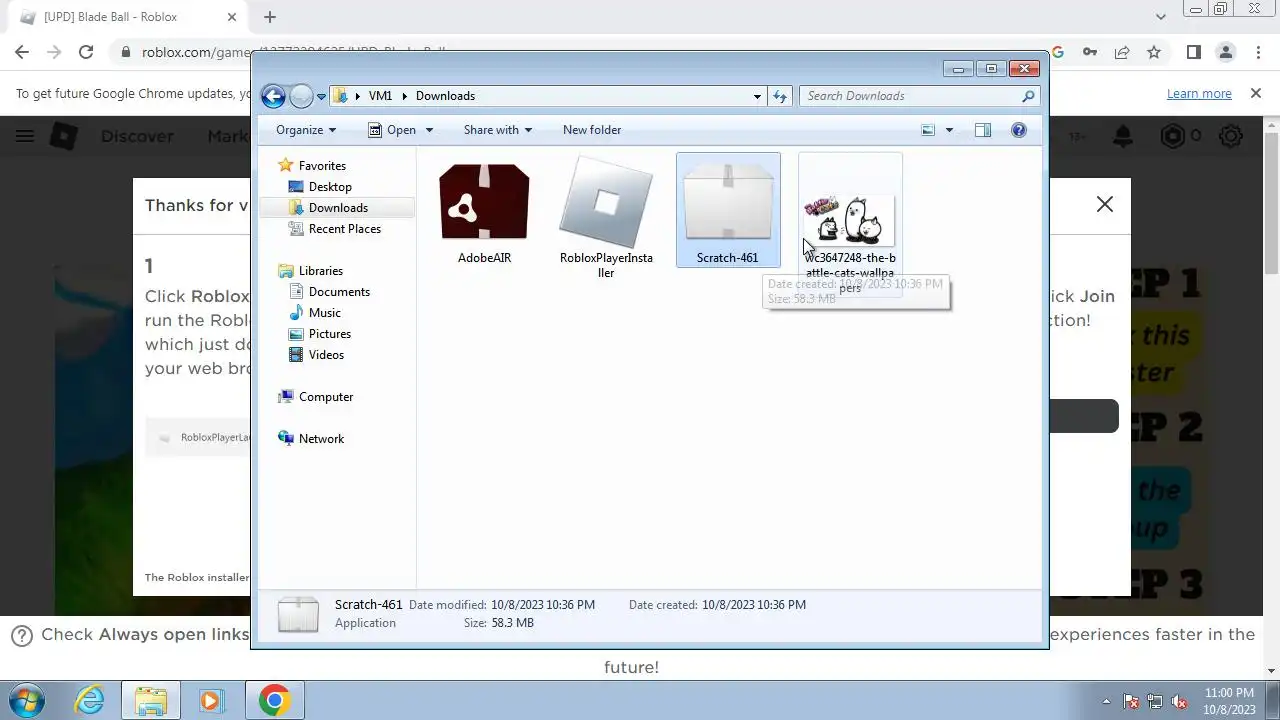1280x720 pixels.
Task: Click Open in Explorer toolbar
Action: click(392, 130)
